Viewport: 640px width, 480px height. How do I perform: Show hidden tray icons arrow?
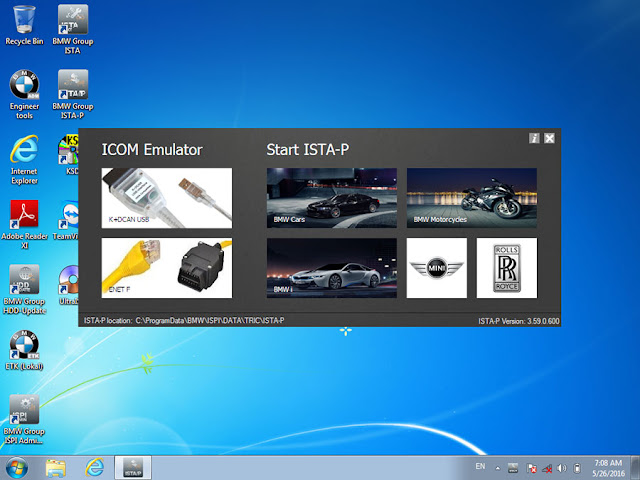(498, 468)
